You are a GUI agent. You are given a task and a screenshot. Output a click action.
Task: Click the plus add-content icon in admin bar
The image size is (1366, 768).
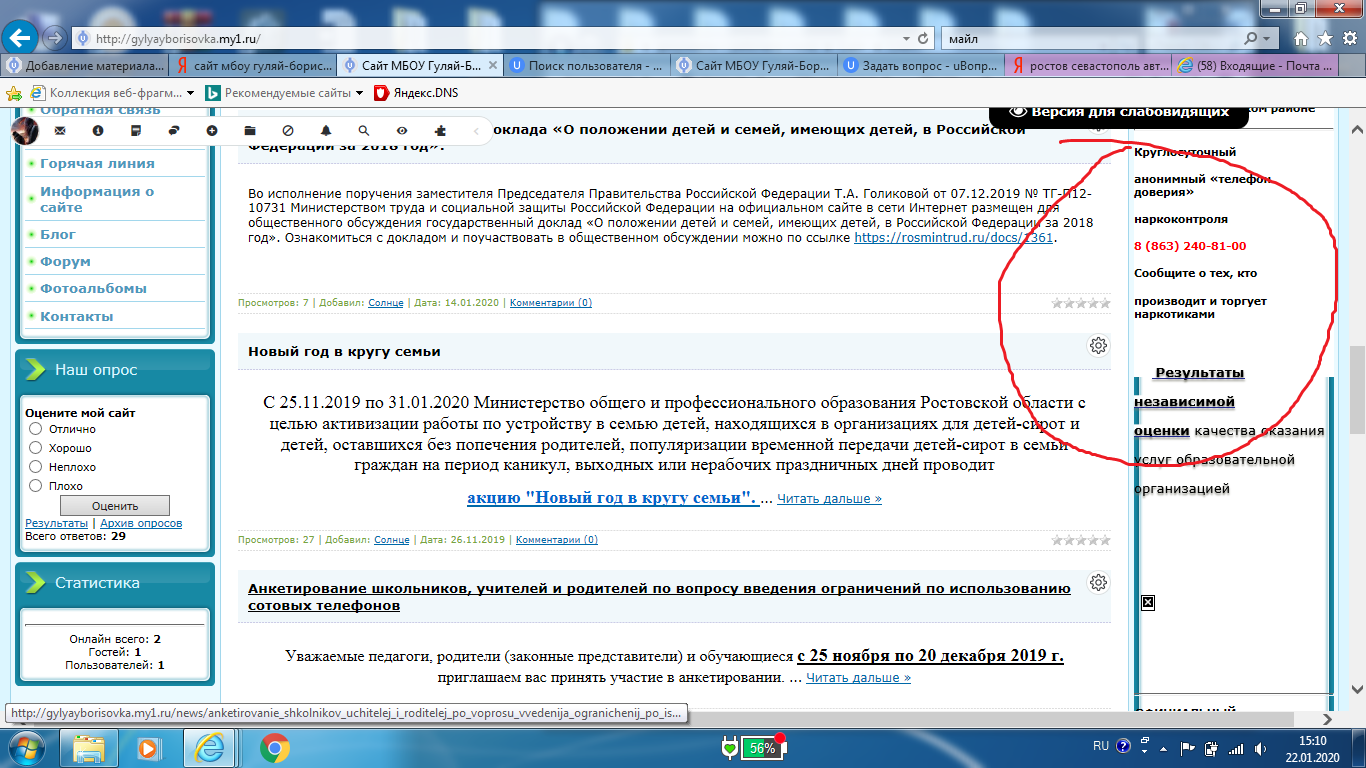pyautogui.click(x=211, y=131)
